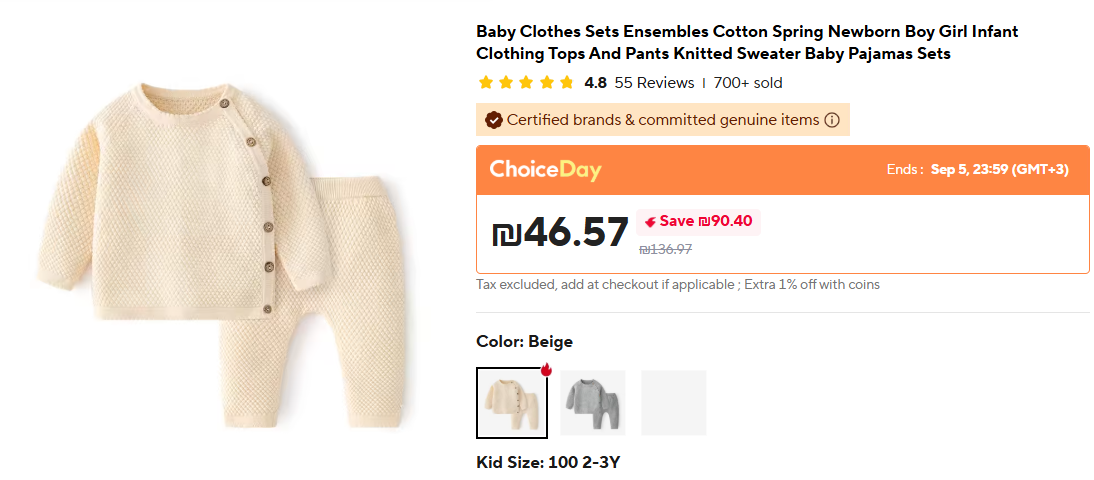
Task: Click the ChoiceDay logo
Action: pyautogui.click(x=545, y=169)
